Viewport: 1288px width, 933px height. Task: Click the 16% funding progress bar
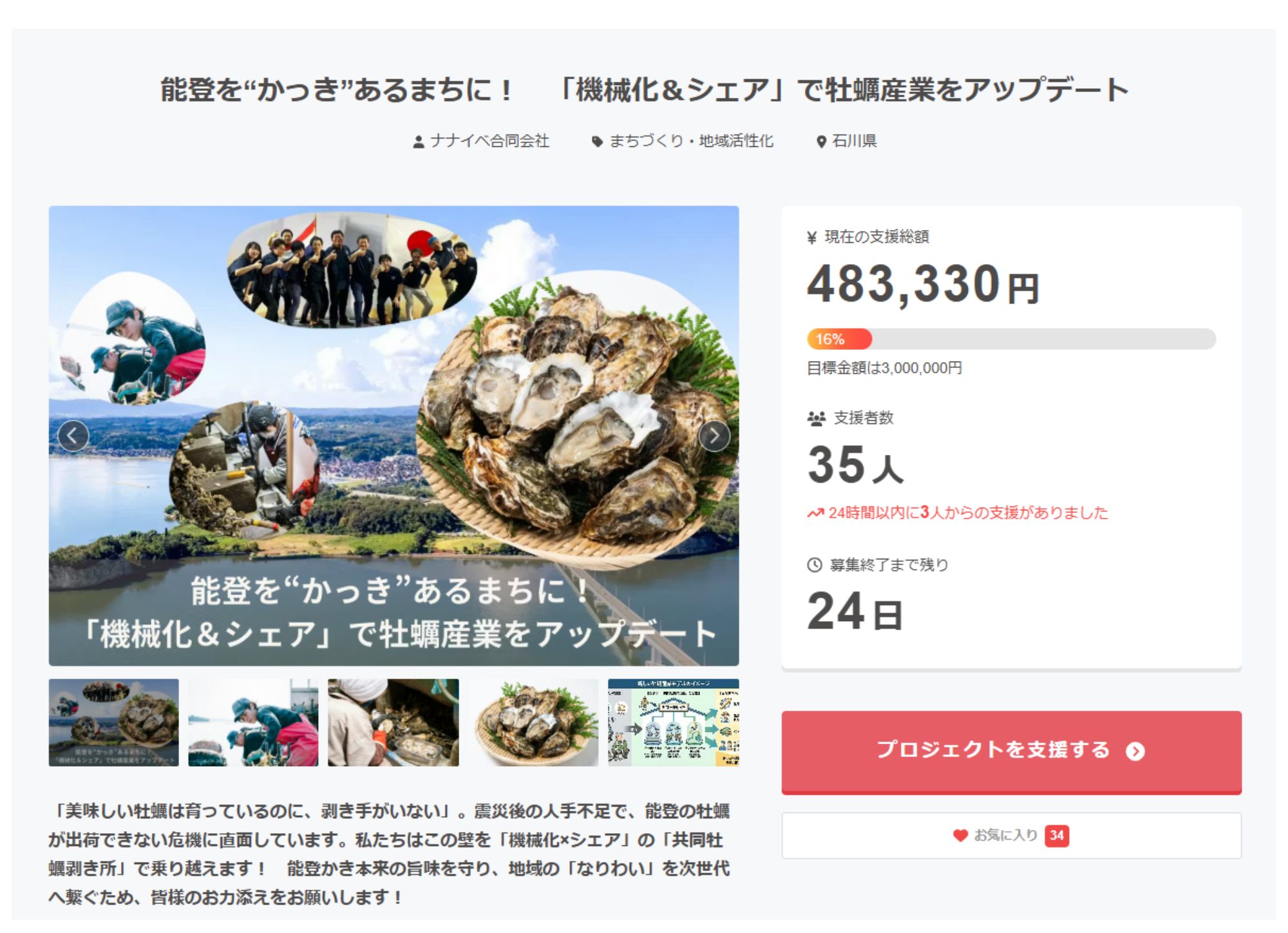pos(1011,339)
